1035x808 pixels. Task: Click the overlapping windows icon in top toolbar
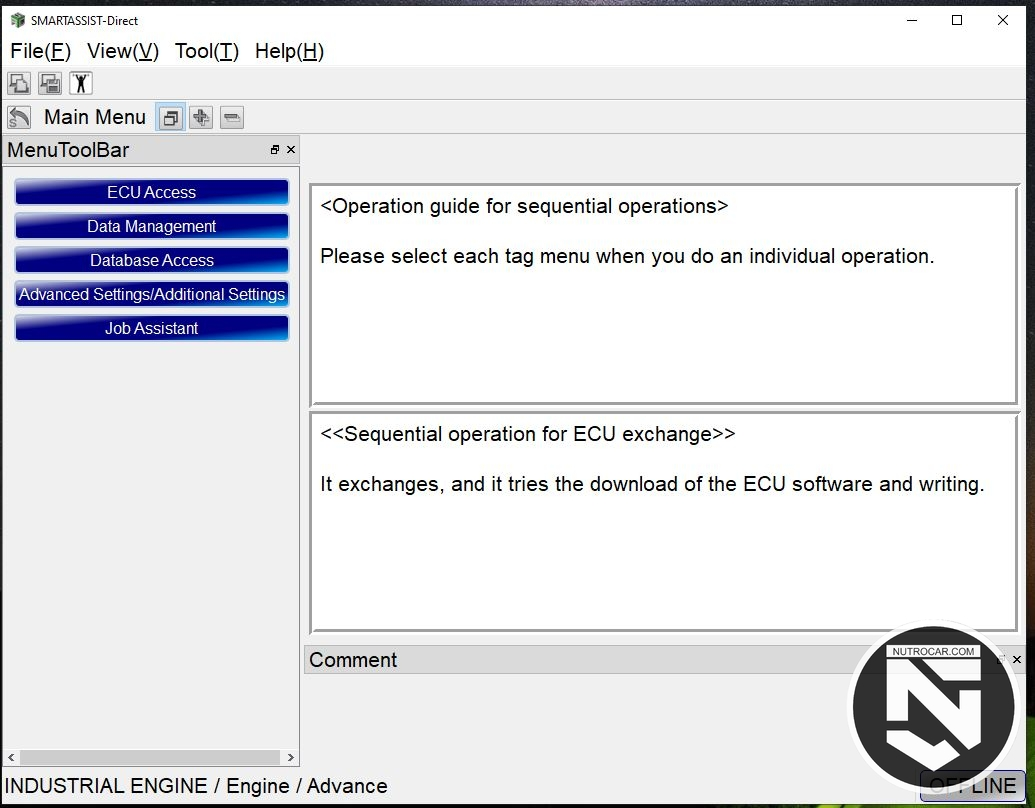pos(19,83)
